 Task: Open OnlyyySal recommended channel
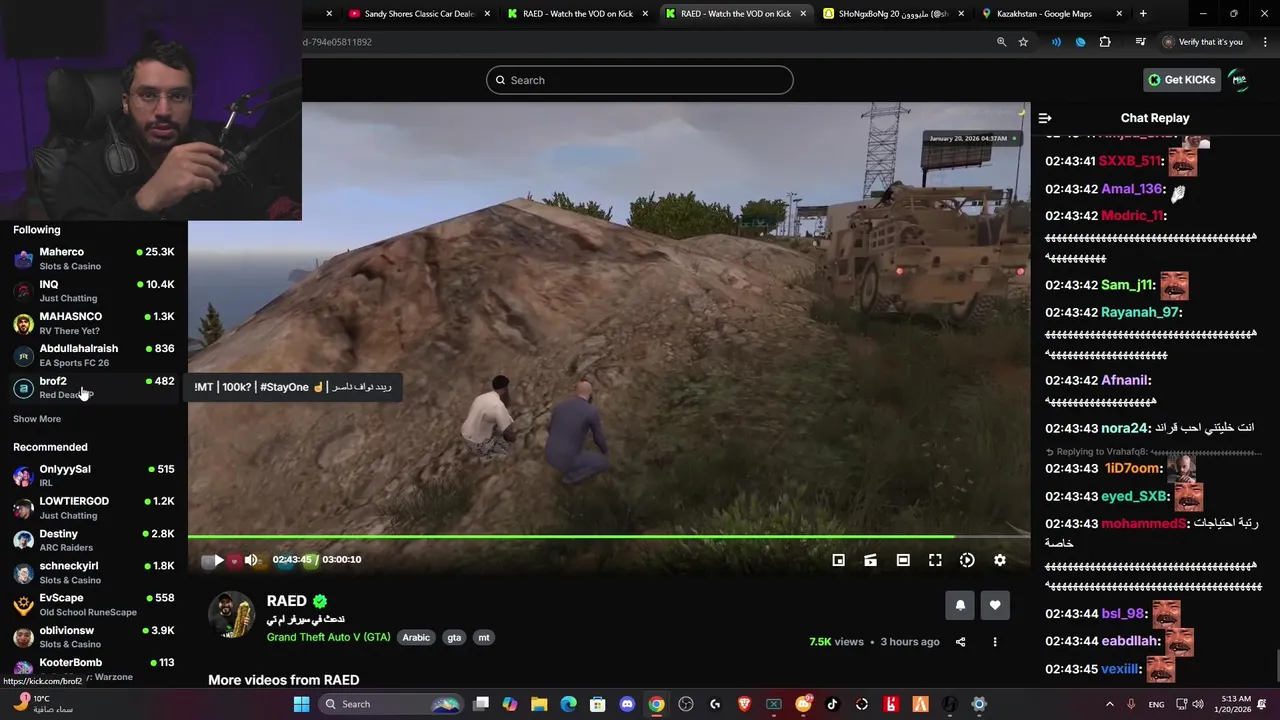tap(94, 476)
